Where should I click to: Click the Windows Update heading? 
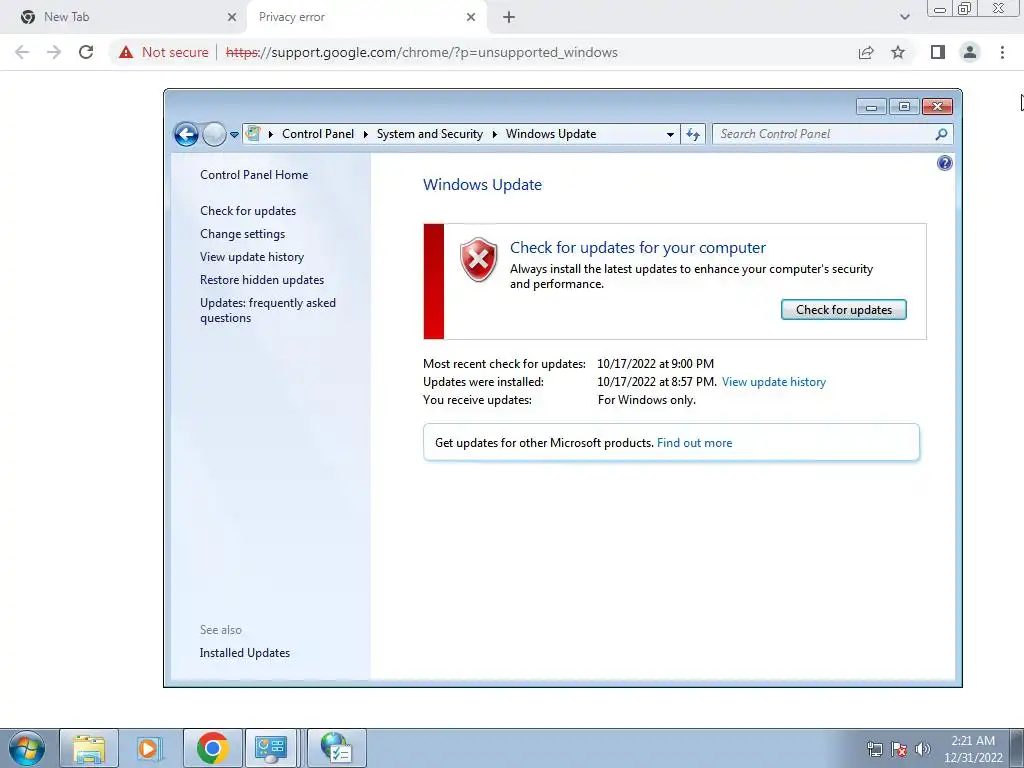(483, 185)
